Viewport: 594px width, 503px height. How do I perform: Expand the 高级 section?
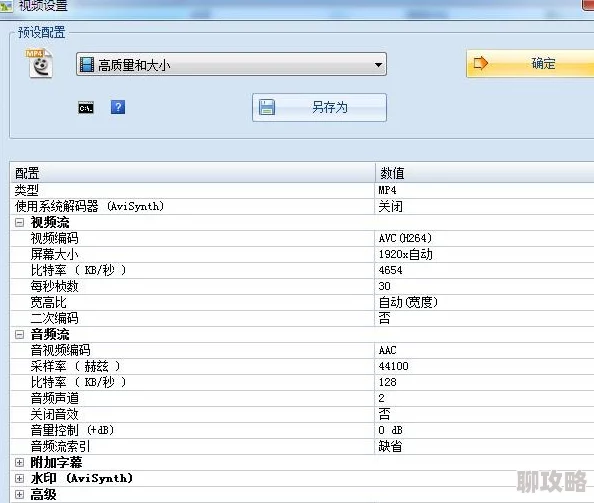tap(19, 494)
